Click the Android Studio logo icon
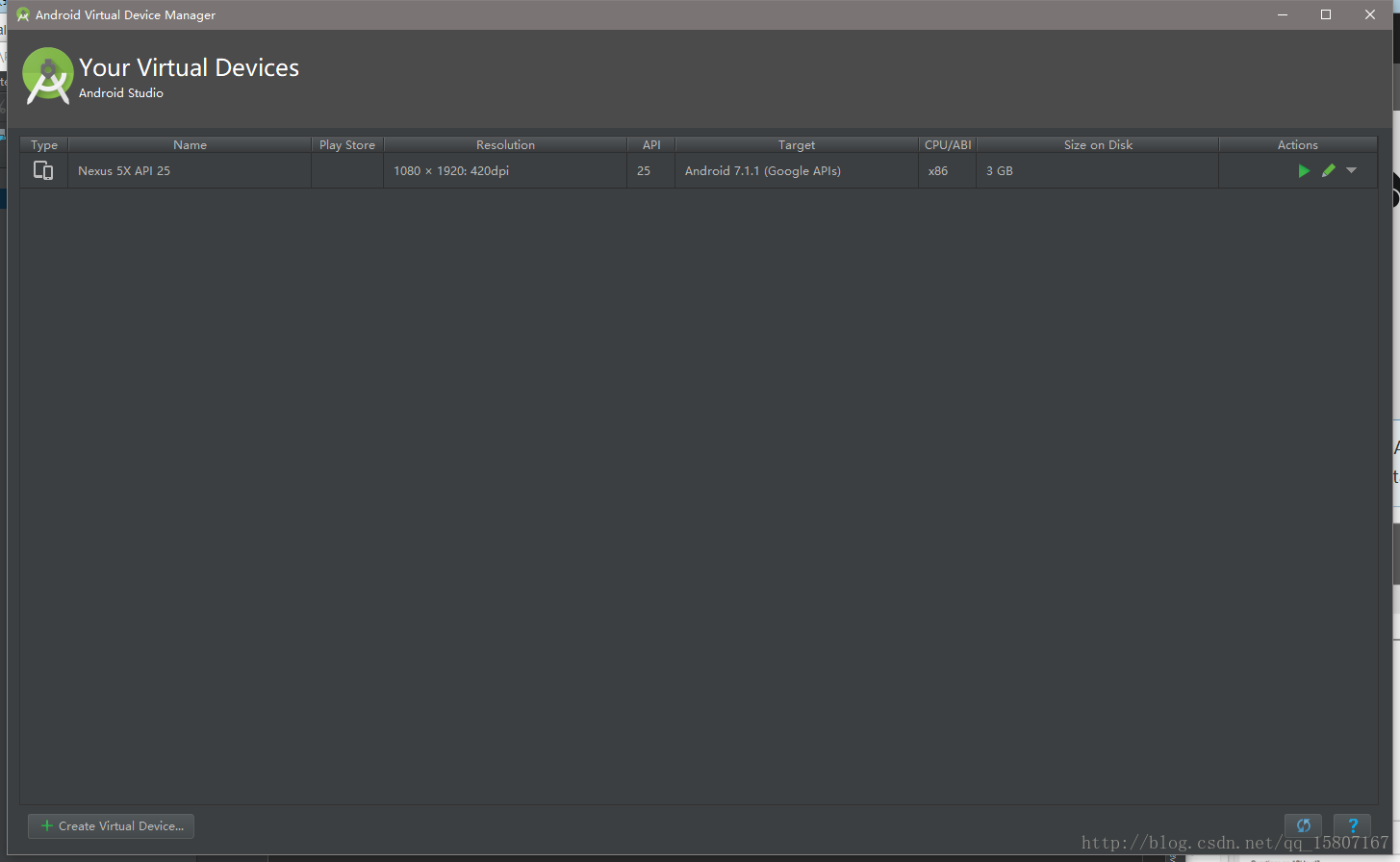This screenshot has height=862, width=1400. pyautogui.click(x=48, y=75)
